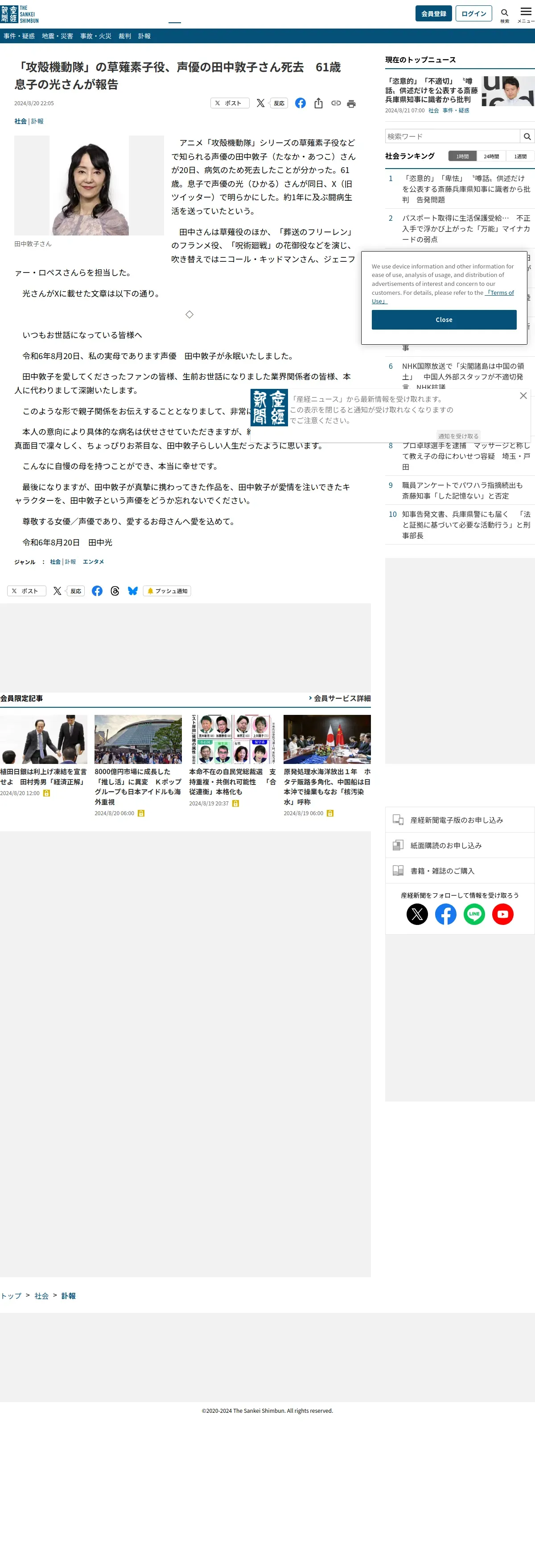Open ranking item 10 知事告発文書 article
This screenshot has width=535, height=1568.
465,525
